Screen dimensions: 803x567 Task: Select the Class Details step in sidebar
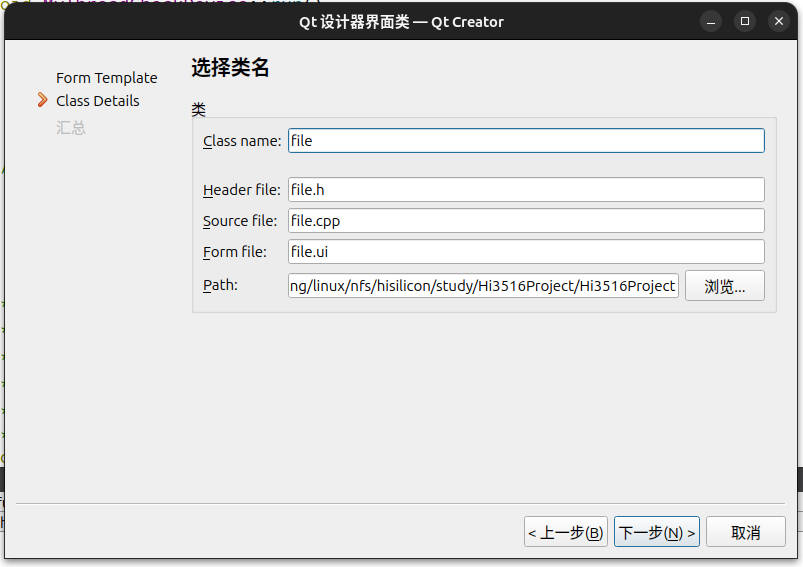97,101
